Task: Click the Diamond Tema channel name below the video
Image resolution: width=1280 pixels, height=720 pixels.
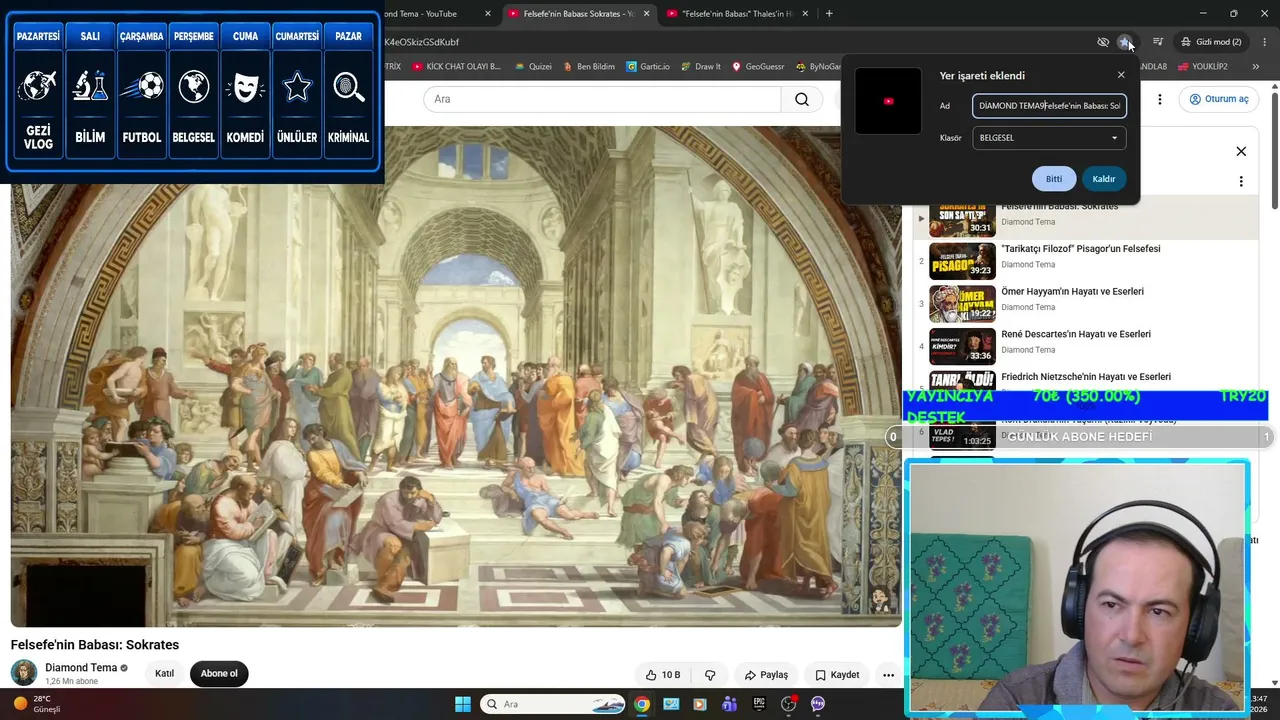Action: click(x=81, y=668)
